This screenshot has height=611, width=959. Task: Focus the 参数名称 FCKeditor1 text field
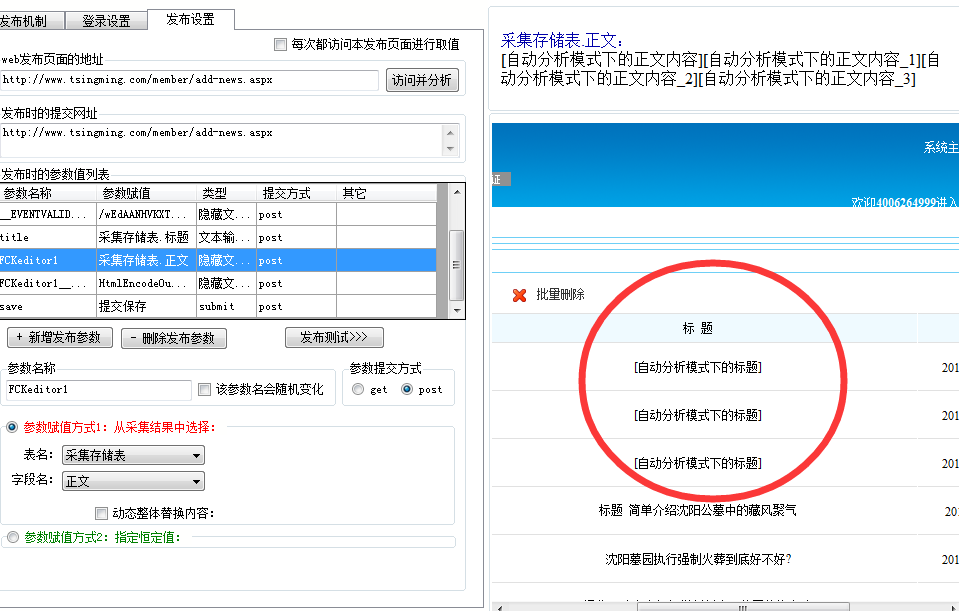[x=97, y=389]
